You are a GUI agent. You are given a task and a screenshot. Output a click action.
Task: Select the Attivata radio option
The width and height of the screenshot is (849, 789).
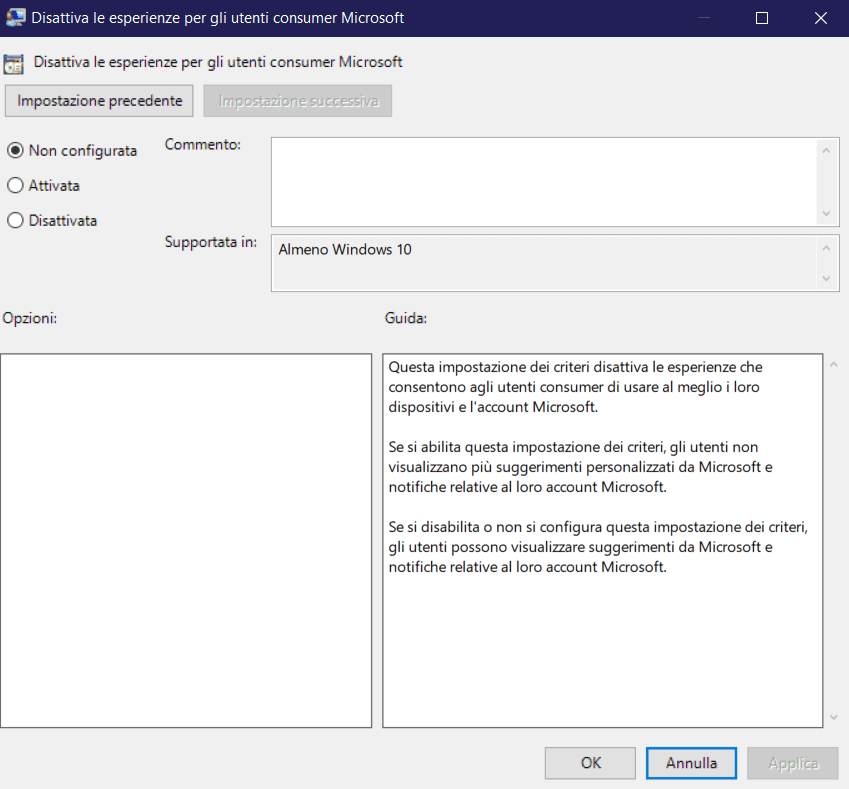[15, 186]
